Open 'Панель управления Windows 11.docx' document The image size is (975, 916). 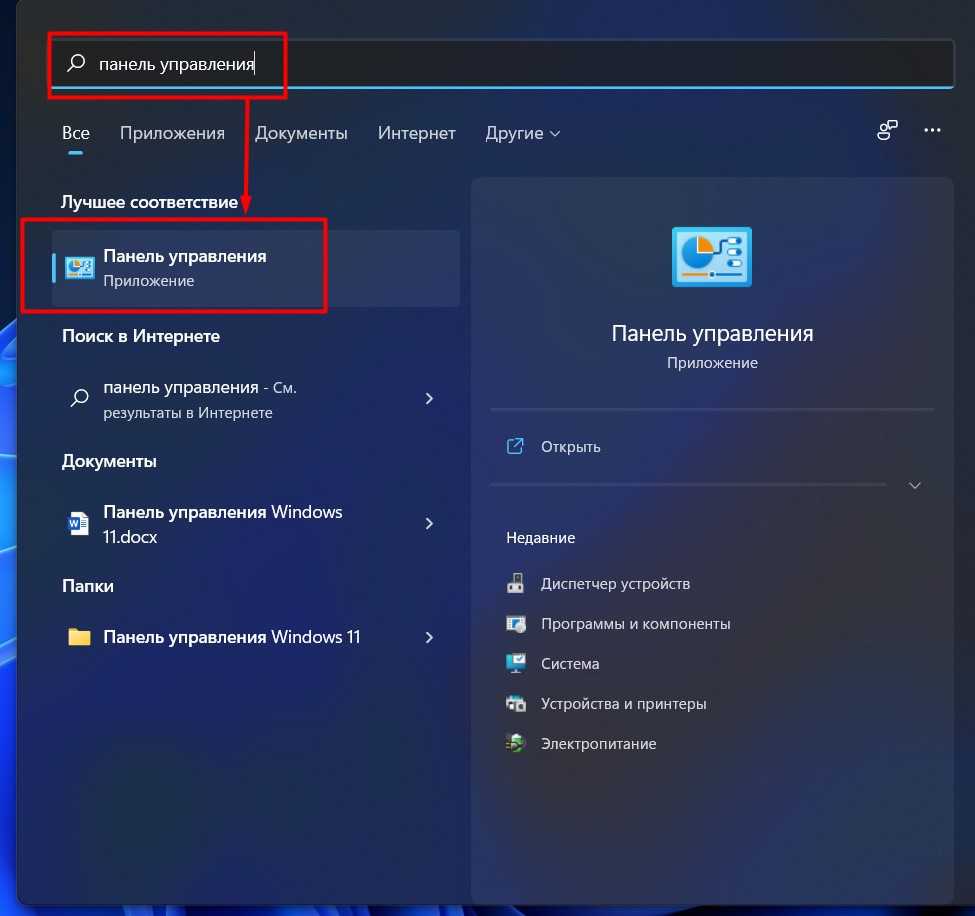(x=256, y=524)
